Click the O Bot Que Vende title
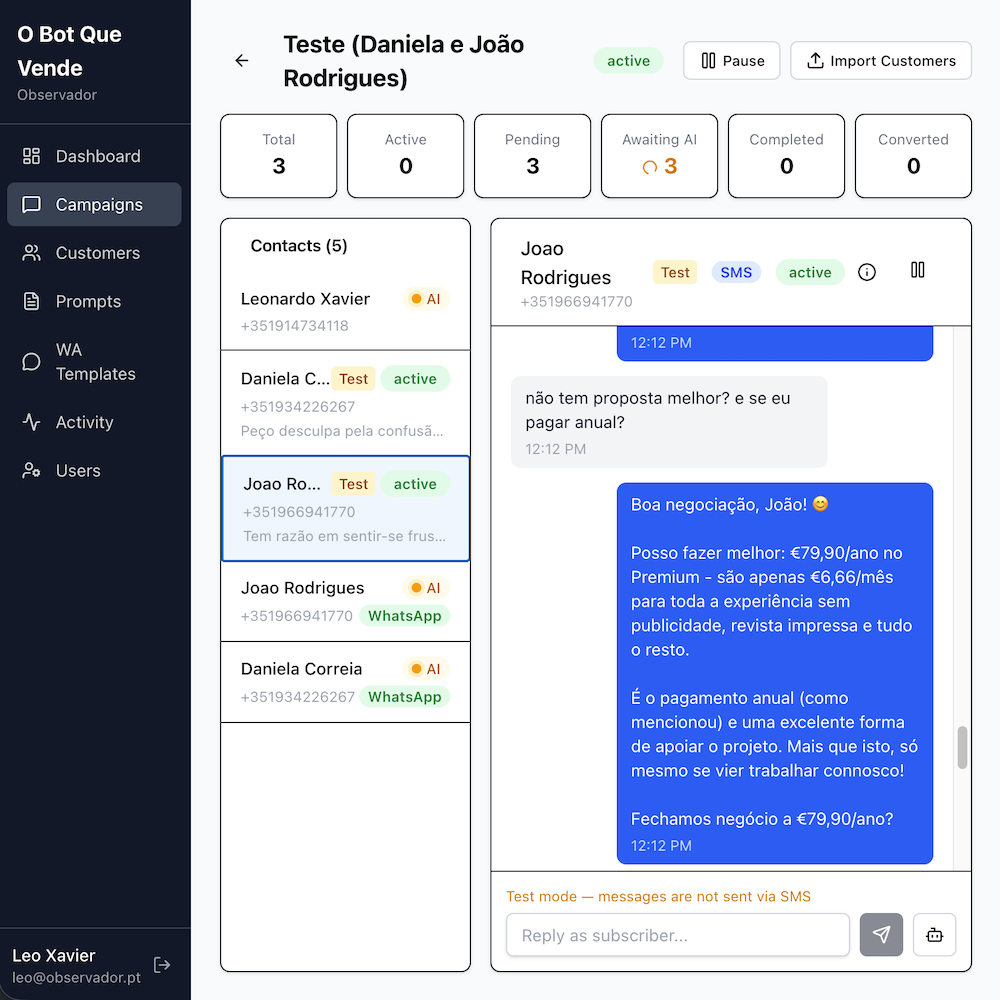Viewport: 1000px width, 1000px height. pyautogui.click(x=70, y=51)
